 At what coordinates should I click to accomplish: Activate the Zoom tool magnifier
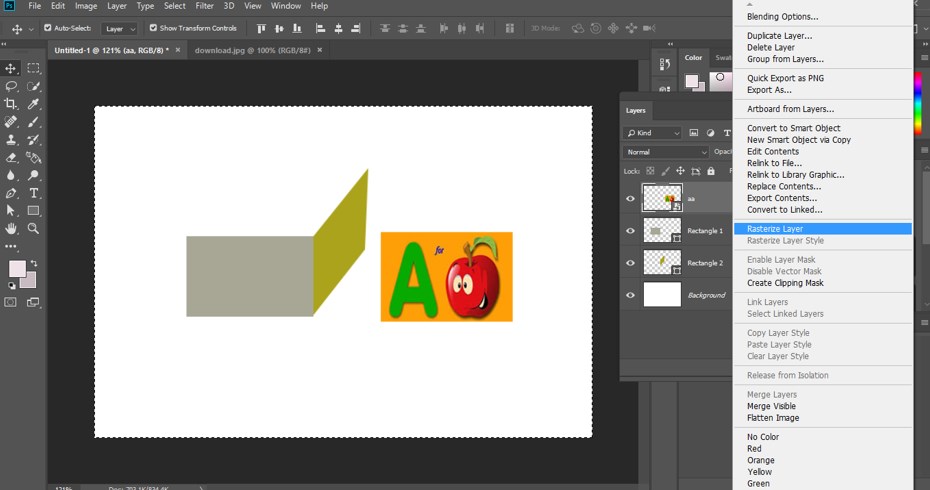[34, 228]
